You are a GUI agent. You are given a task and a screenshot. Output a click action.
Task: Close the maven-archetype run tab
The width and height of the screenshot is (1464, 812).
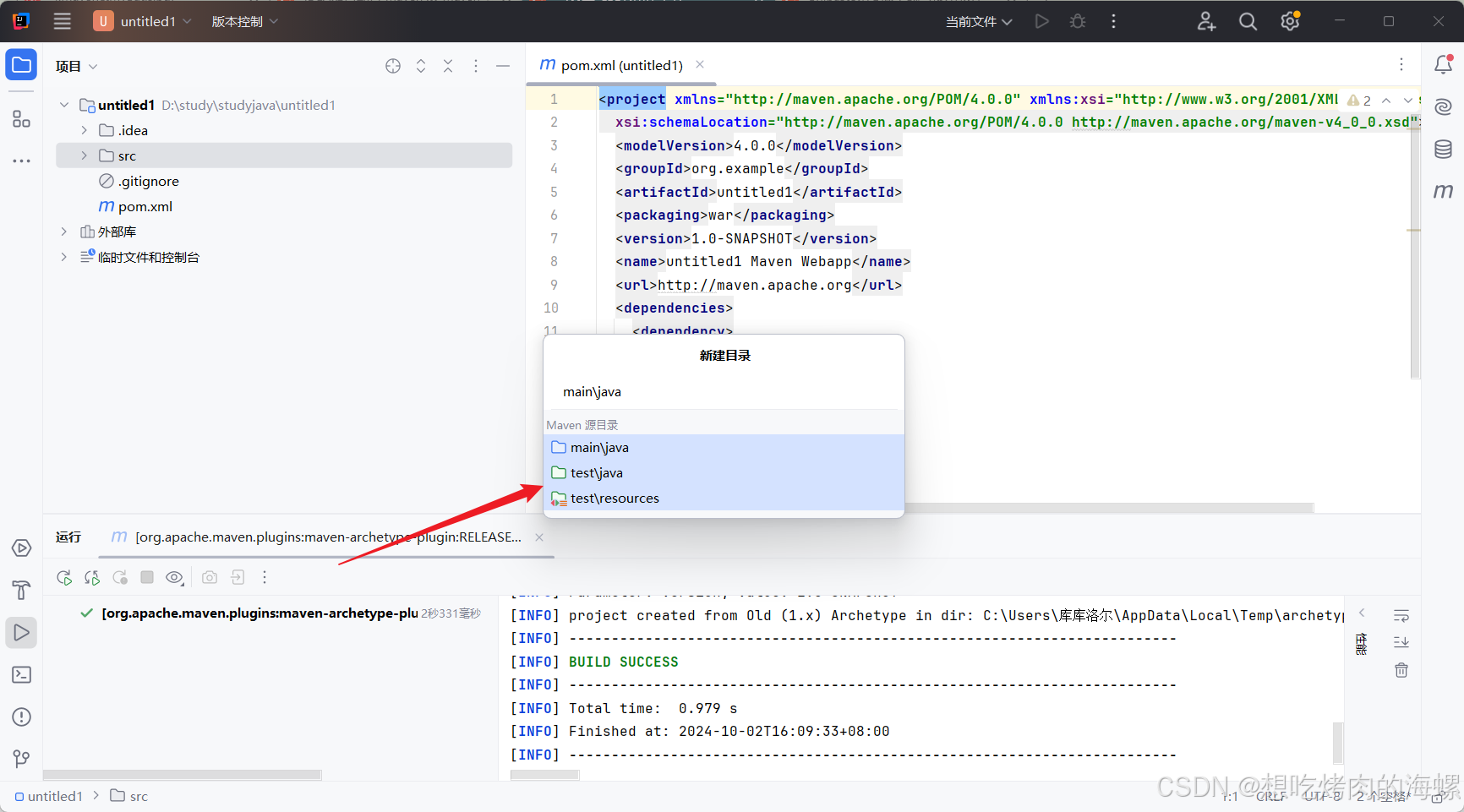point(539,537)
